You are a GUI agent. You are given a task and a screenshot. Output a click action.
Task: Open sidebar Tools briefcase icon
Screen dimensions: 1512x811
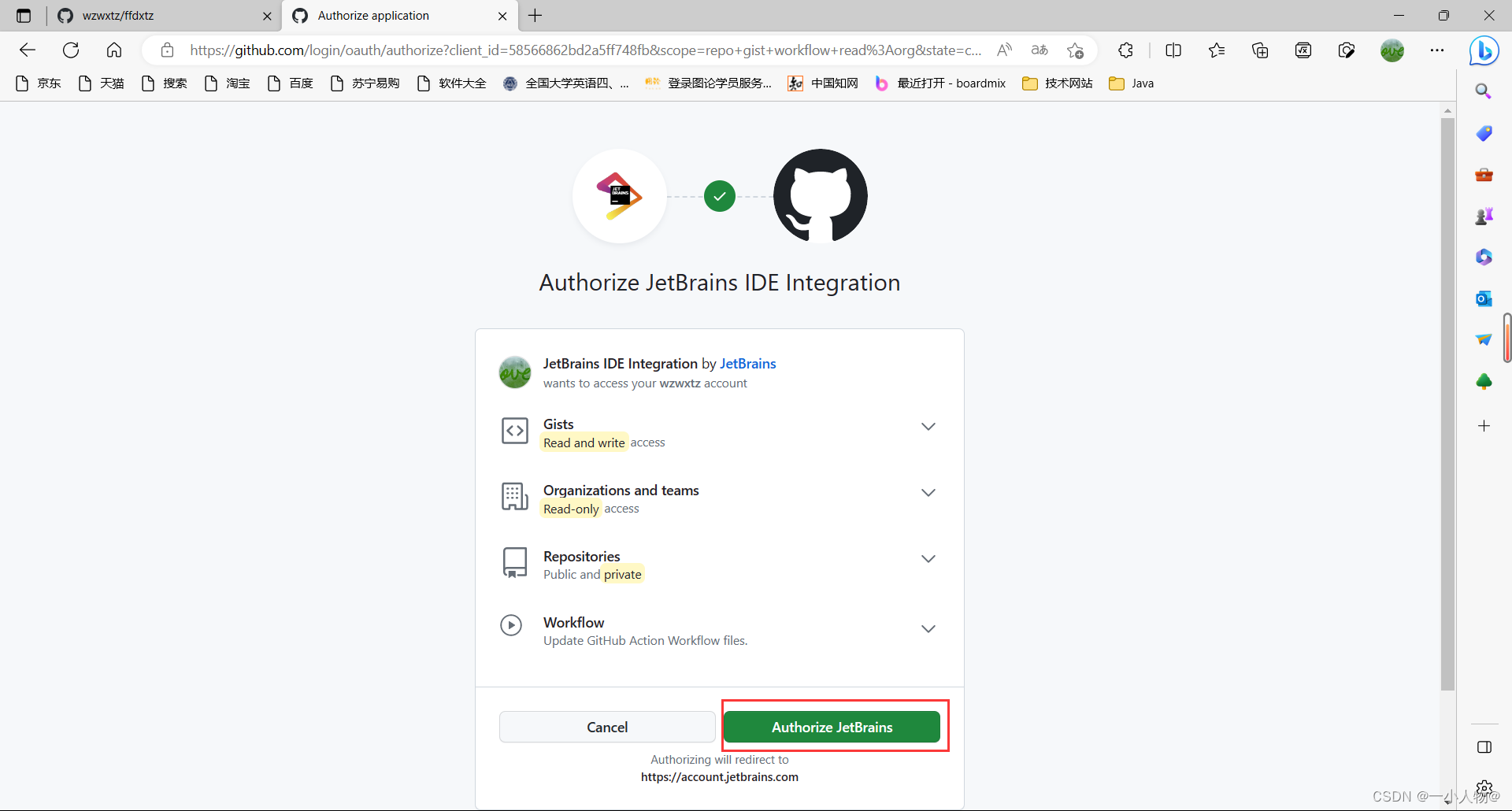coord(1484,174)
